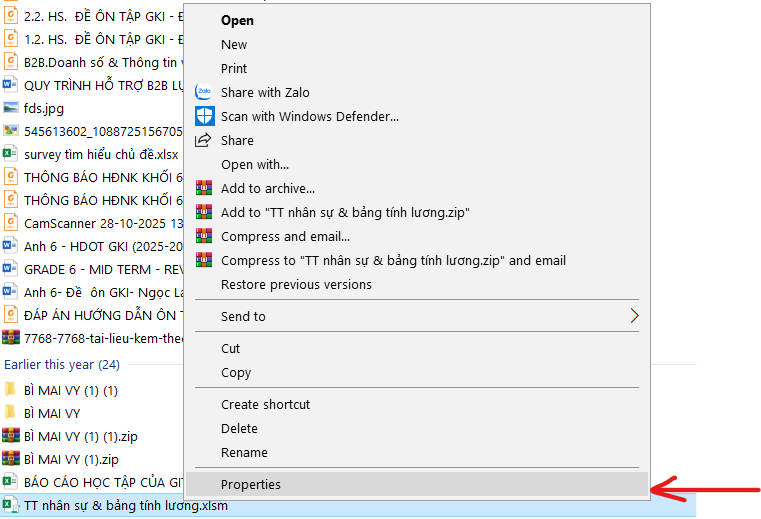Select file TT nhân sự & bảng tính lương.xlsm
761x519 pixels.
click(x=126, y=505)
